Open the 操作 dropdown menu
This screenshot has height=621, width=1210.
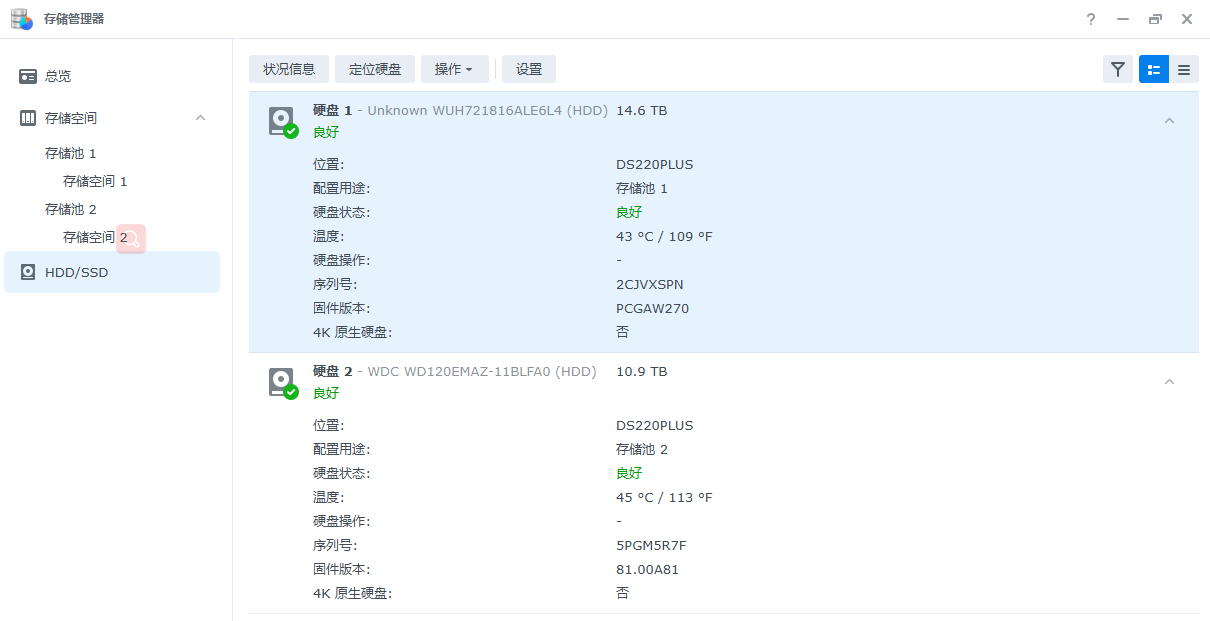click(454, 69)
